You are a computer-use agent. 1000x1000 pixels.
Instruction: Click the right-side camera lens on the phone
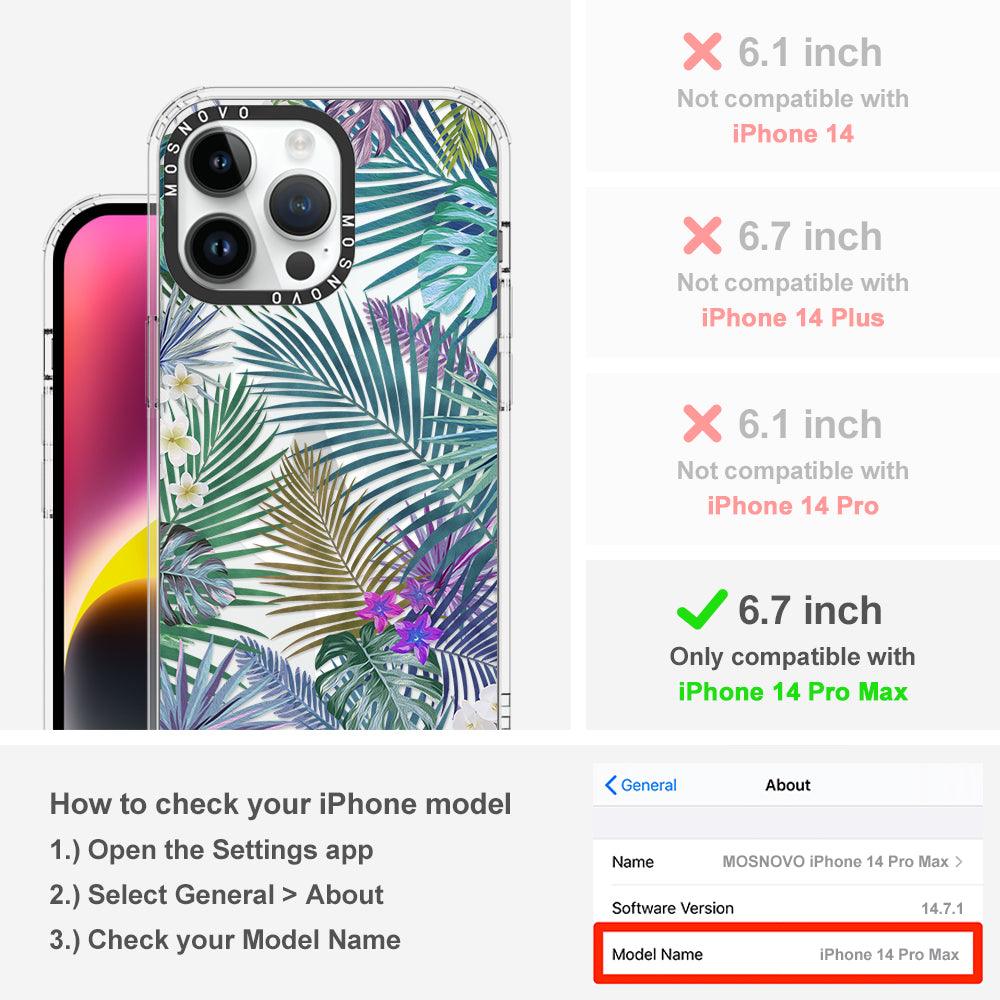coord(299,204)
